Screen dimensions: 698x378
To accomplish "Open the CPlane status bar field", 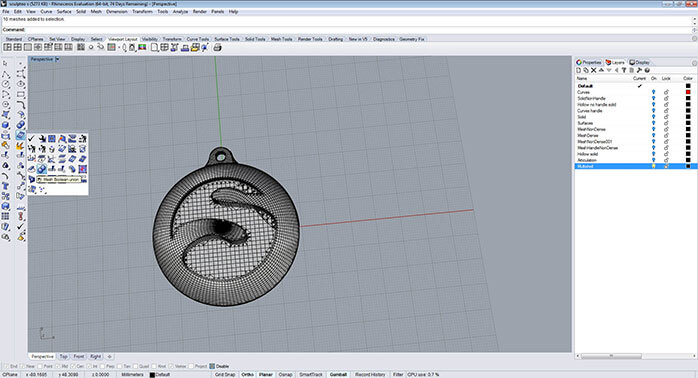I will (10, 375).
